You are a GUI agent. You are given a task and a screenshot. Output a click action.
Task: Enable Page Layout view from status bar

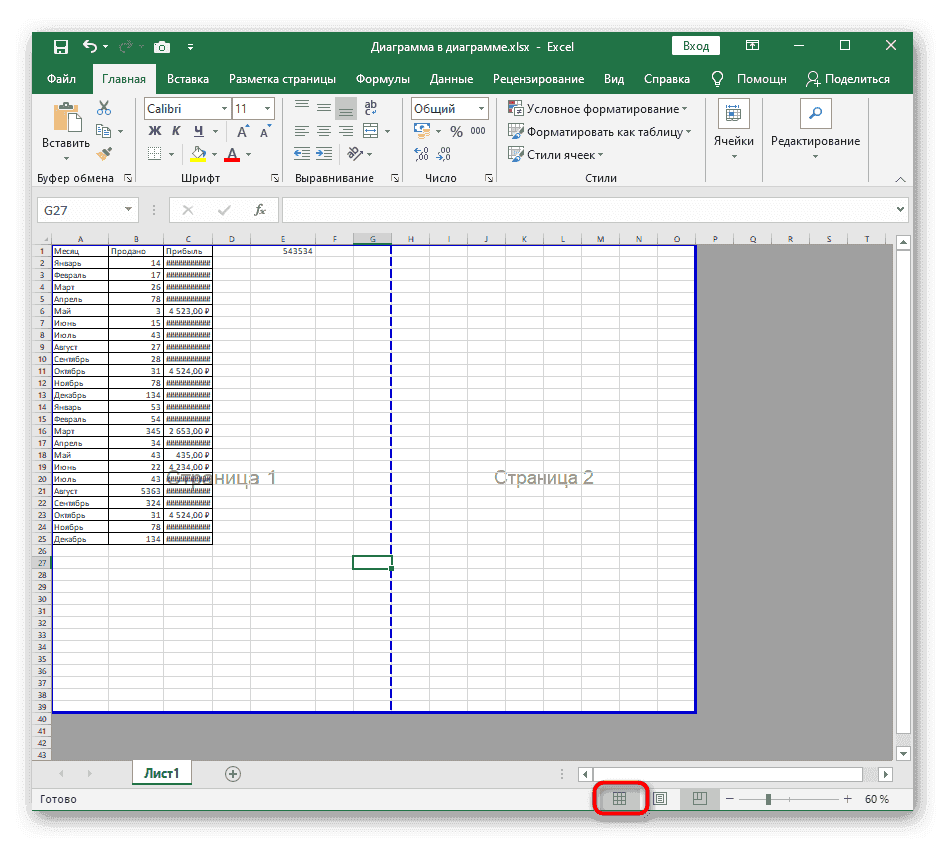click(x=660, y=798)
